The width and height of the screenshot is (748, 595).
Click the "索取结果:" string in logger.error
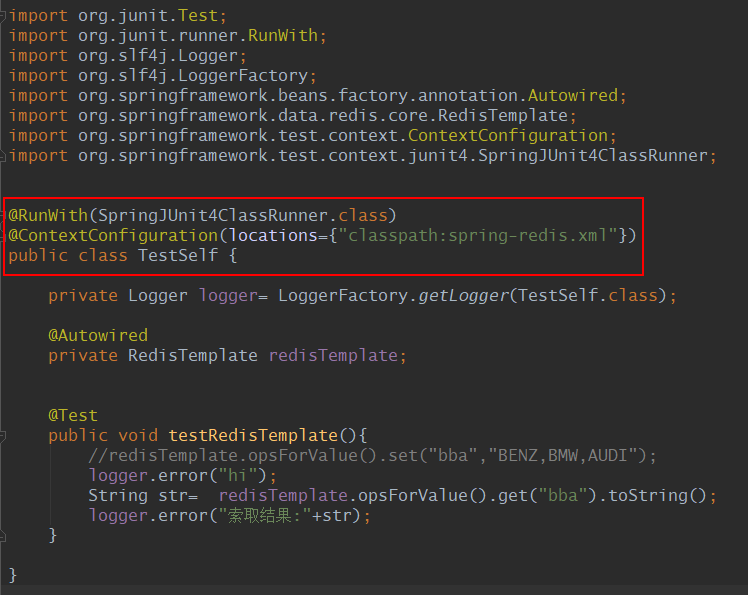tap(265, 515)
